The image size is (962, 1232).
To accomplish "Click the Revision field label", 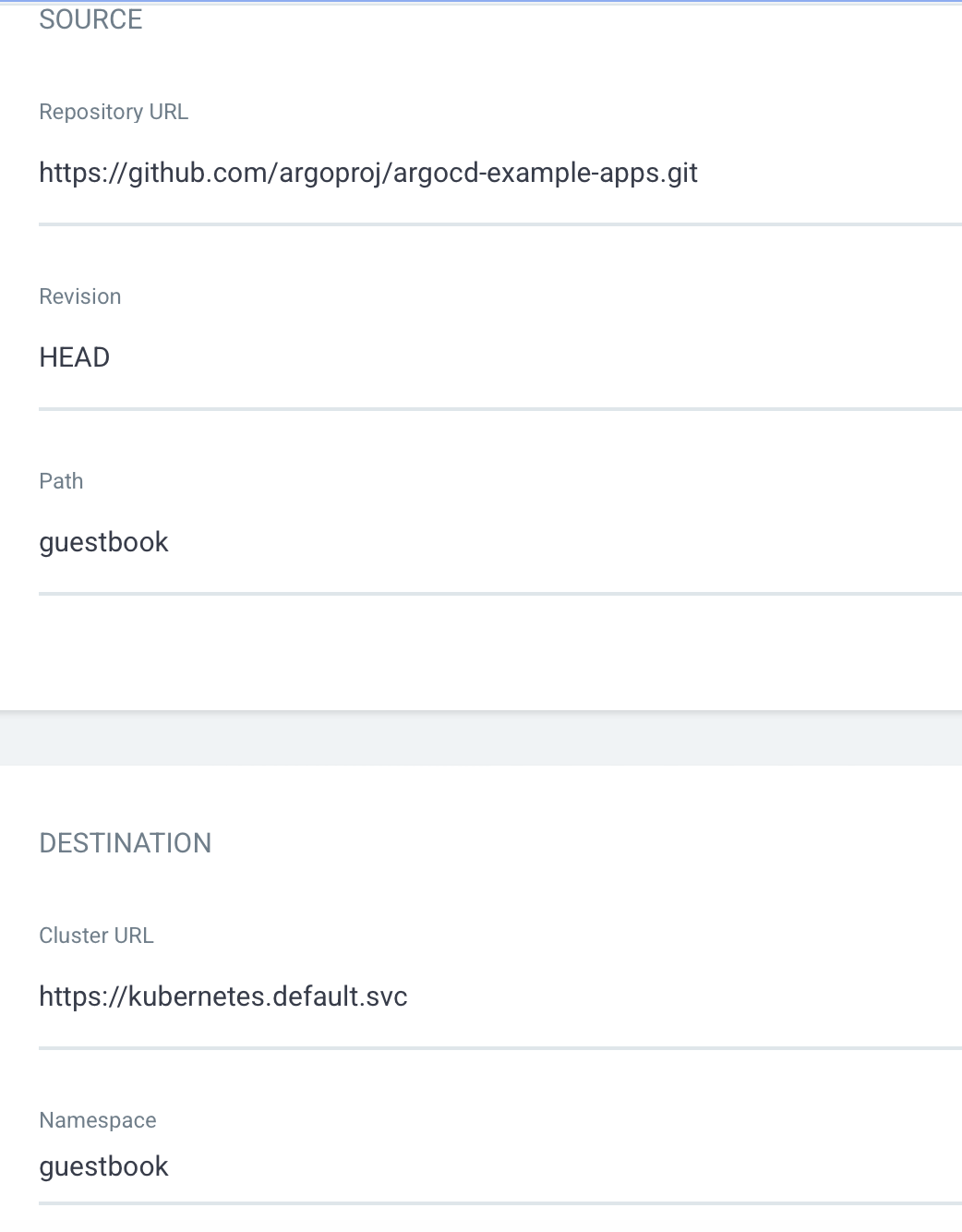I will [80, 296].
